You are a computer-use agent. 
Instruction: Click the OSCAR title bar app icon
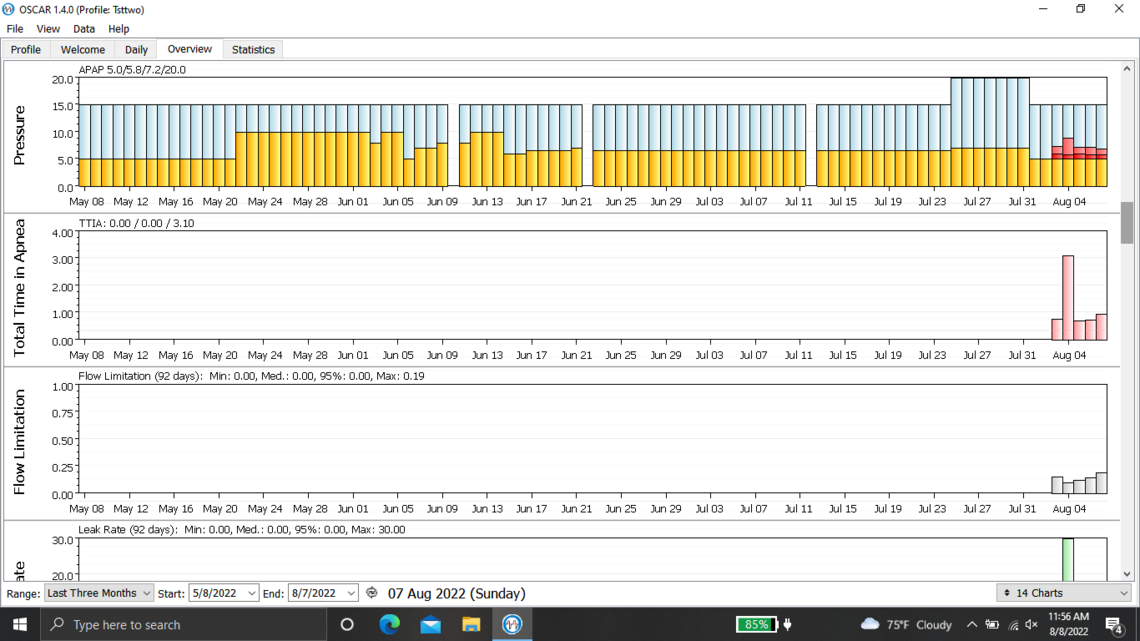point(8,9)
